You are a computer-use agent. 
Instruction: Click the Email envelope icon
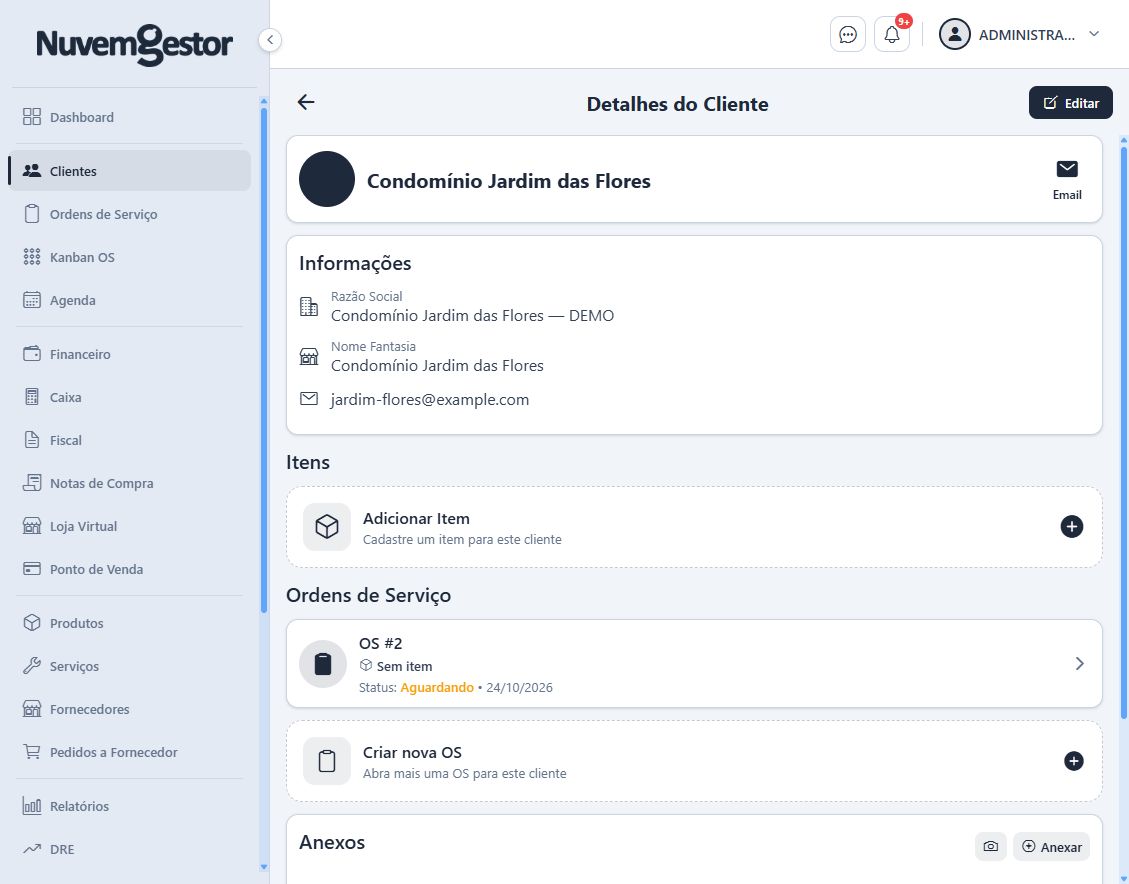point(1066,169)
